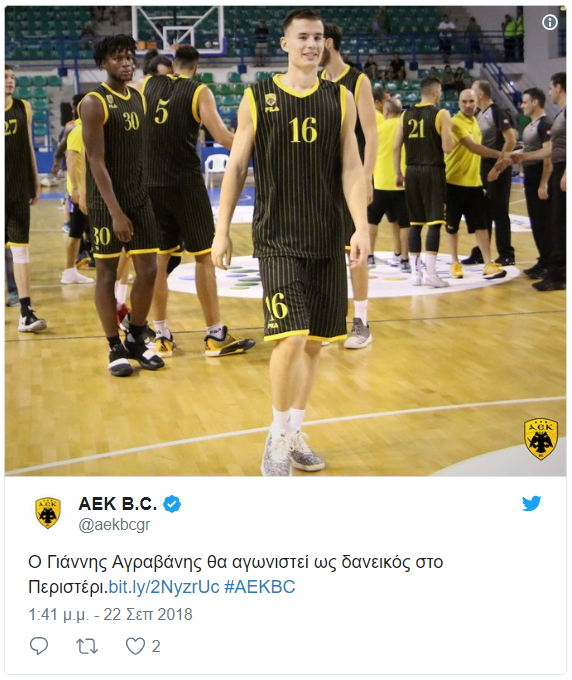Click the AEK B.C. profile avatar
This screenshot has width=572, height=680.
[48, 513]
